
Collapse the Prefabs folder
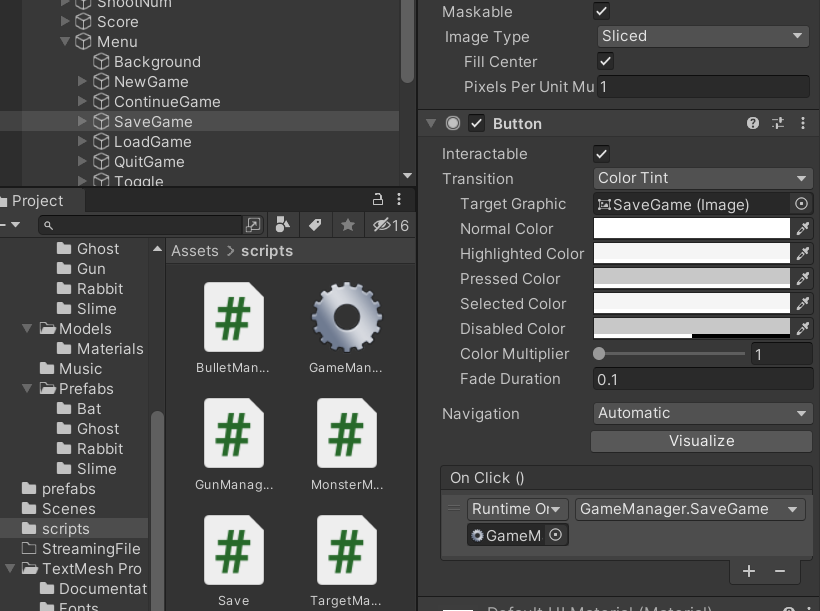point(27,389)
